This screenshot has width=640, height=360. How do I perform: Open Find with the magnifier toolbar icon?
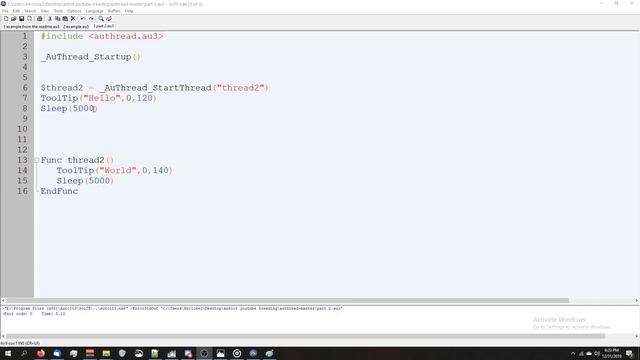tap(101, 19)
